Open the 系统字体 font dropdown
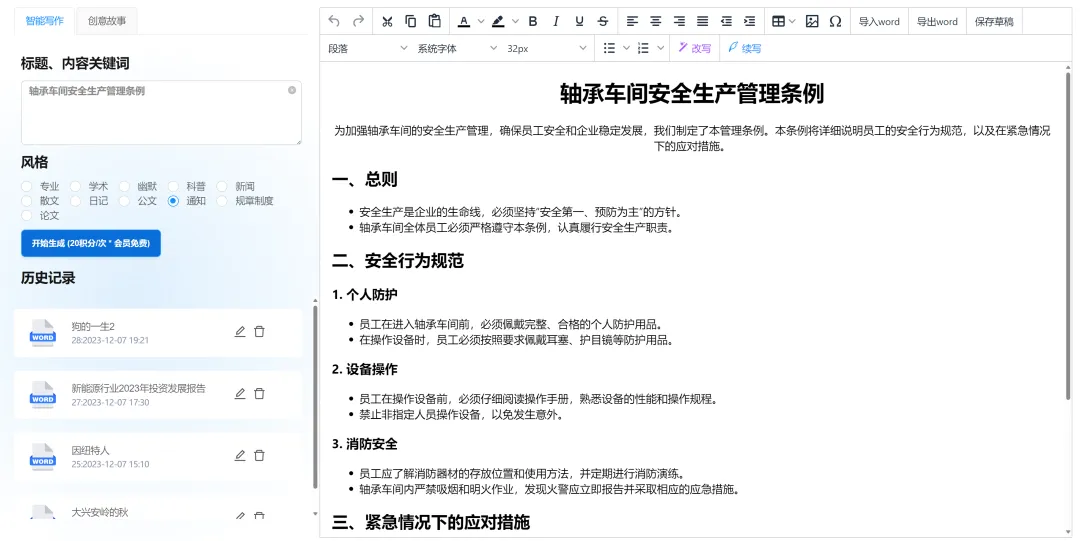Image resolution: width=1080 pixels, height=541 pixels. click(457, 48)
